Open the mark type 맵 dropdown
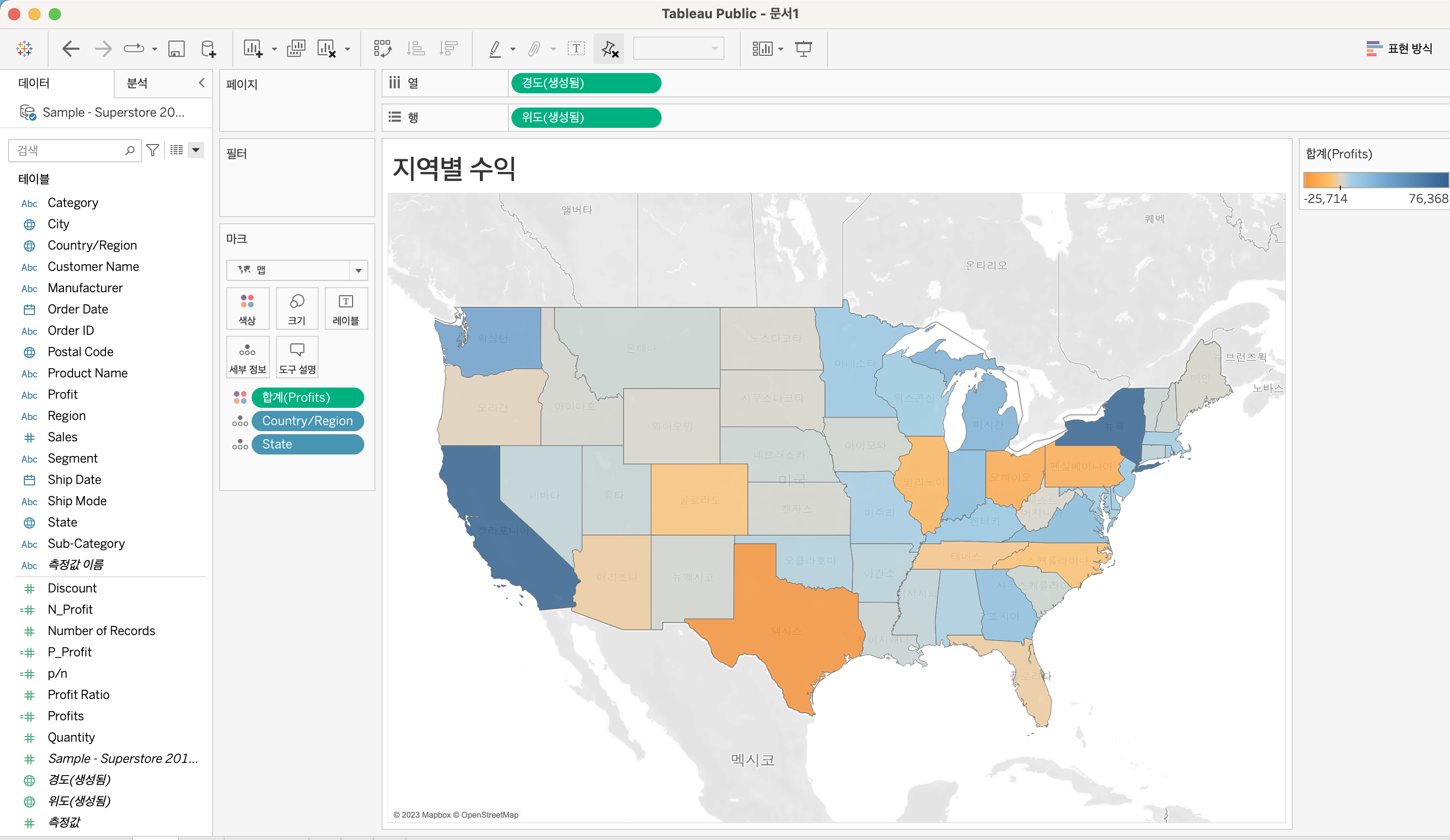The height and width of the screenshot is (840, 1450). tap(297, 270)
